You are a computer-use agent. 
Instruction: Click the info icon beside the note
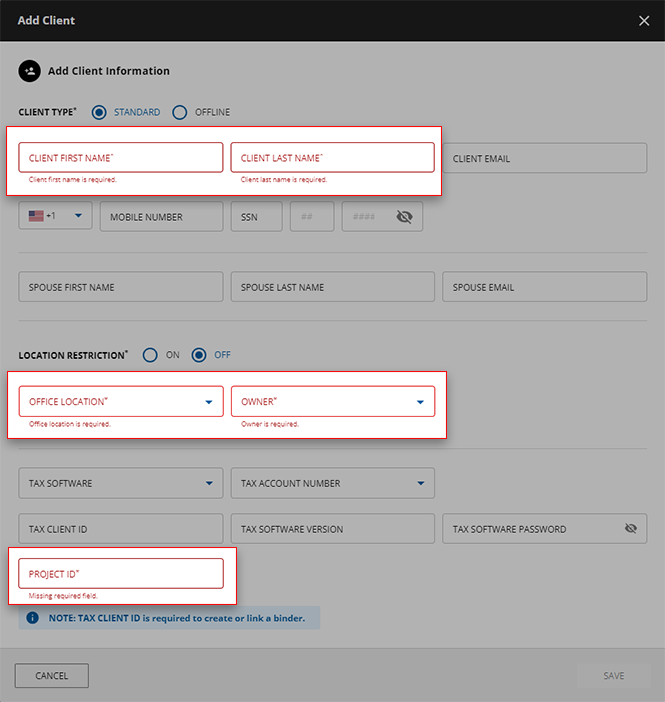pyautogui.click(x=32, y=618)
